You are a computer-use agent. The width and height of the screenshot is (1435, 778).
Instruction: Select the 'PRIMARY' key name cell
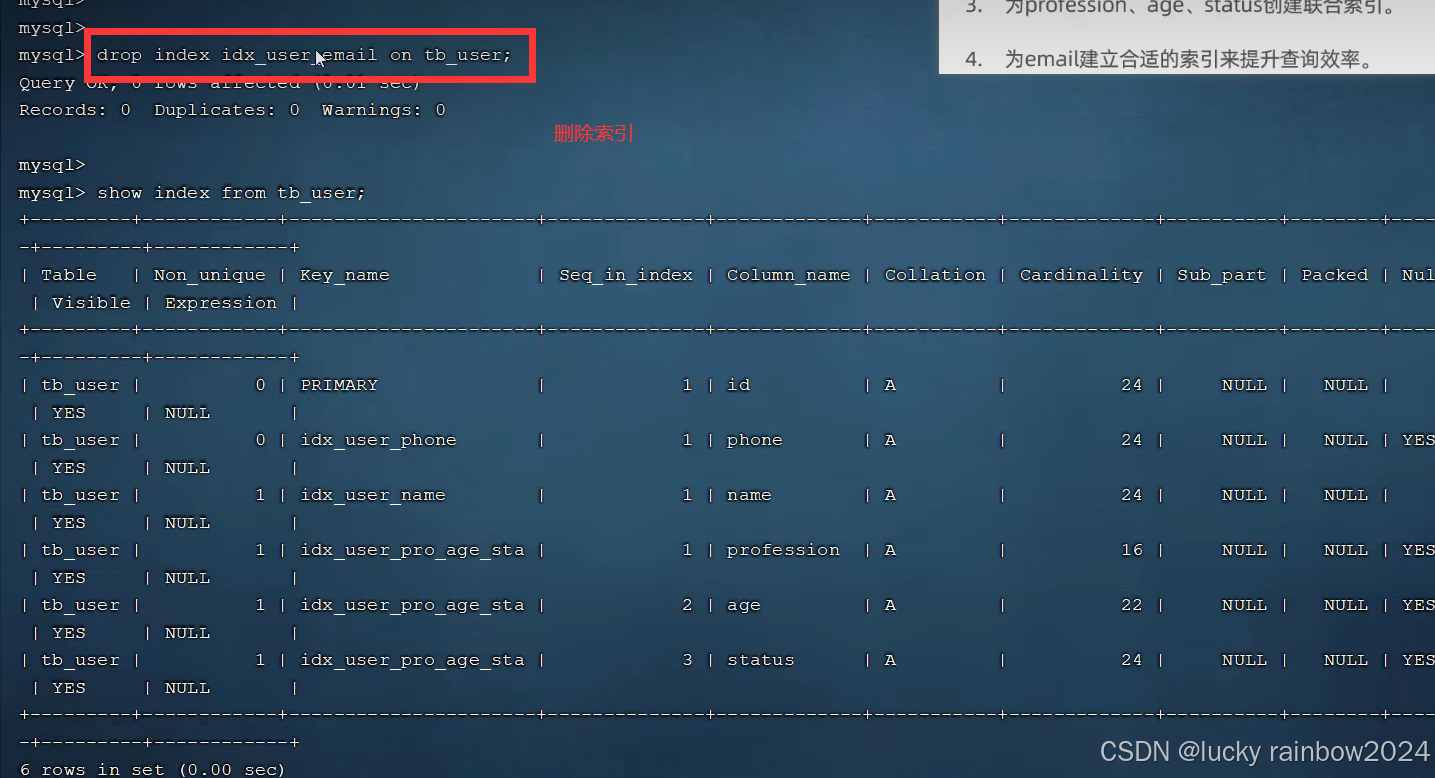tap(339, 385)
